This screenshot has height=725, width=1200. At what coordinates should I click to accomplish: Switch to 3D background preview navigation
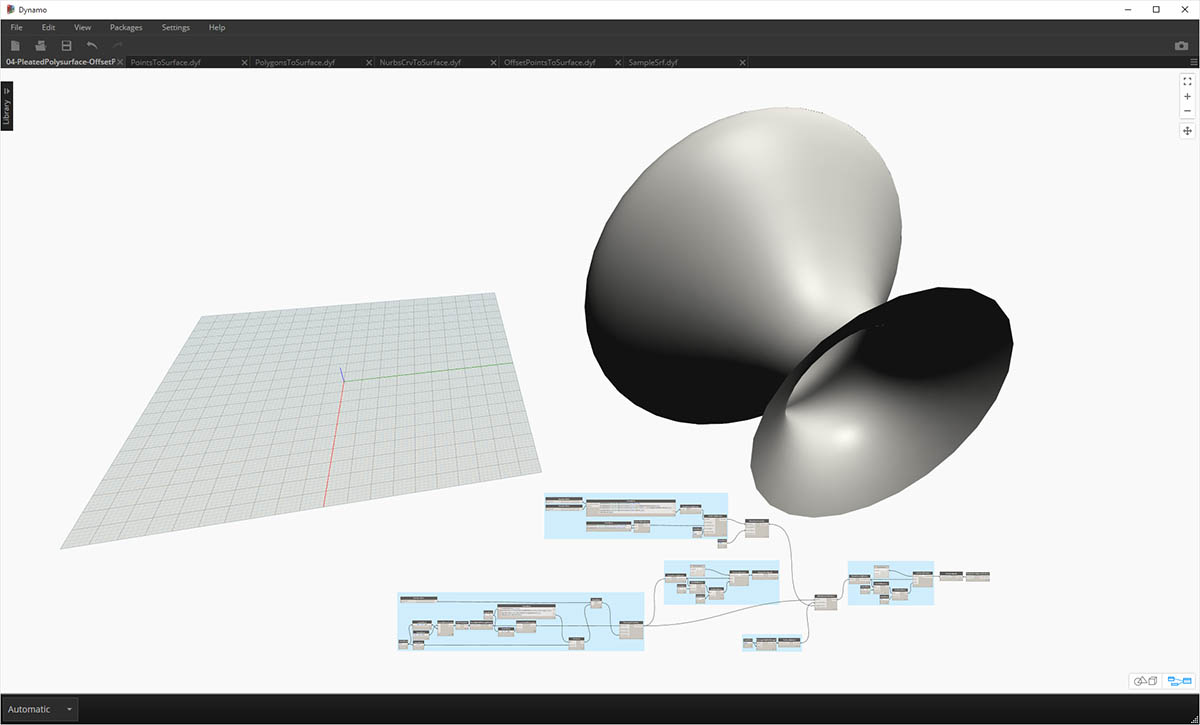click(1145, 681)
